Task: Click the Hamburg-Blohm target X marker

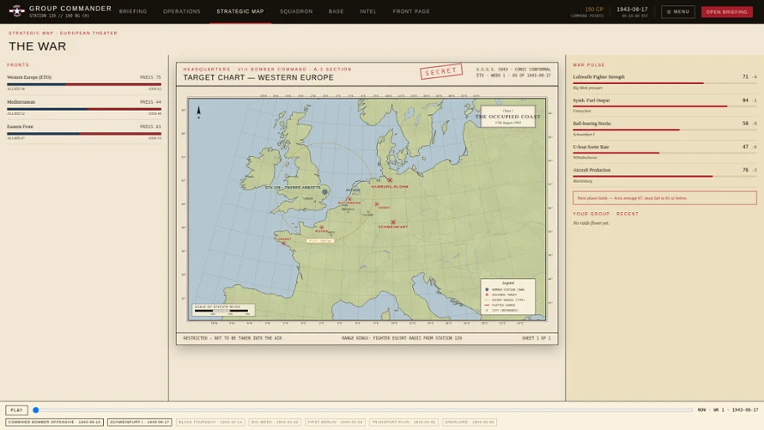Action: point(390,180)
